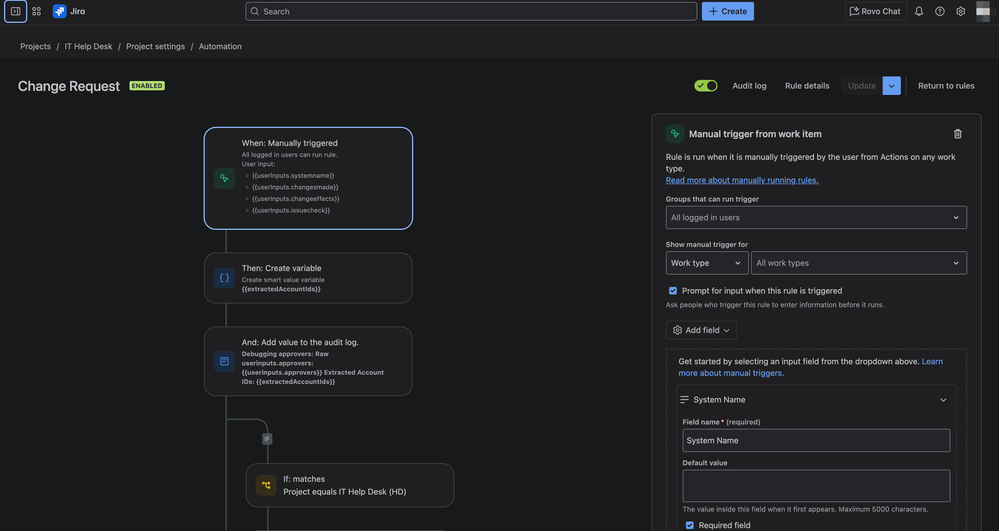Open Rule details
The image size is (999, 531).
(x=807, y=85)
